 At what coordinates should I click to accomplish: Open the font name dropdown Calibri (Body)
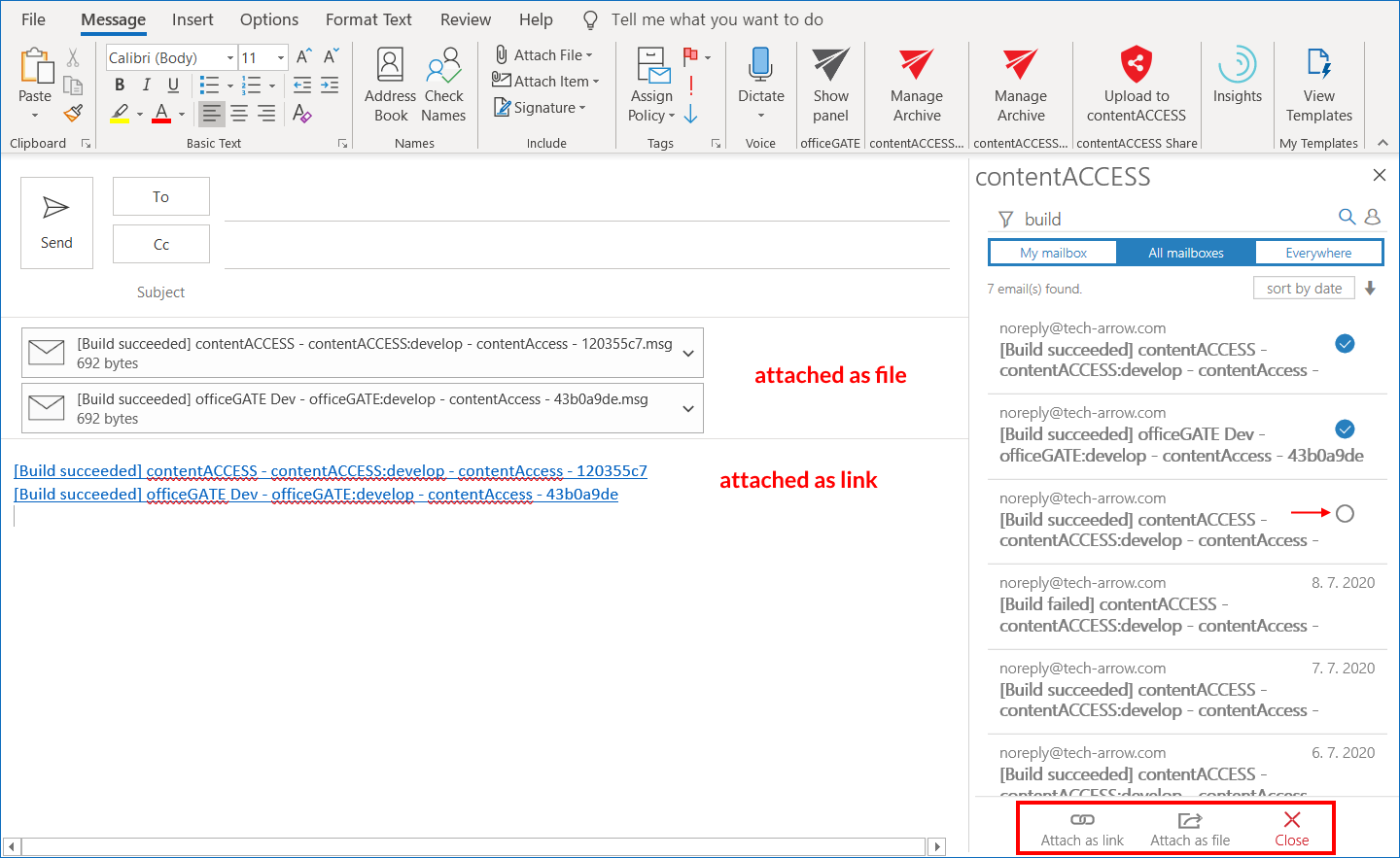pos(230,58)
